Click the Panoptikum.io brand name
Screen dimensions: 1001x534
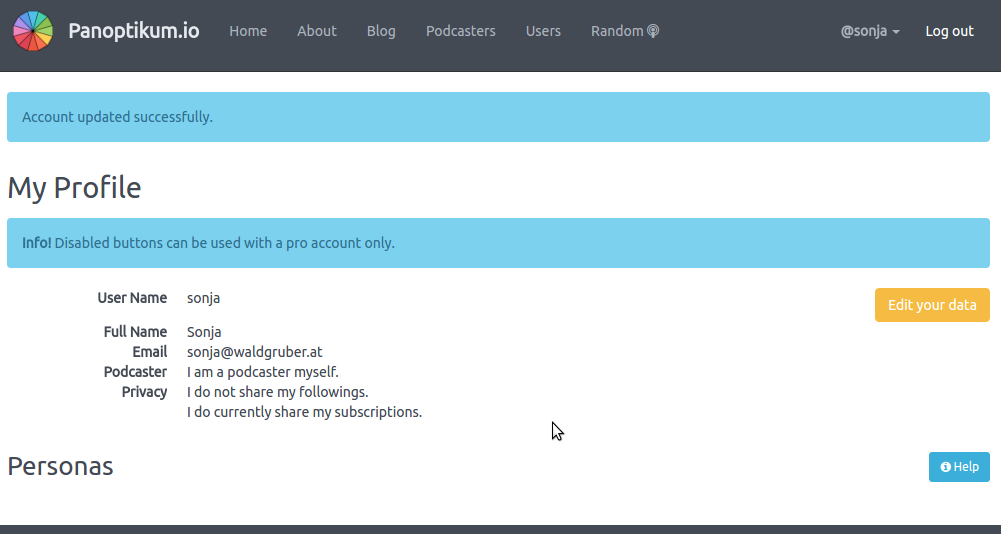pyautogui.click(x=134, y=31)
